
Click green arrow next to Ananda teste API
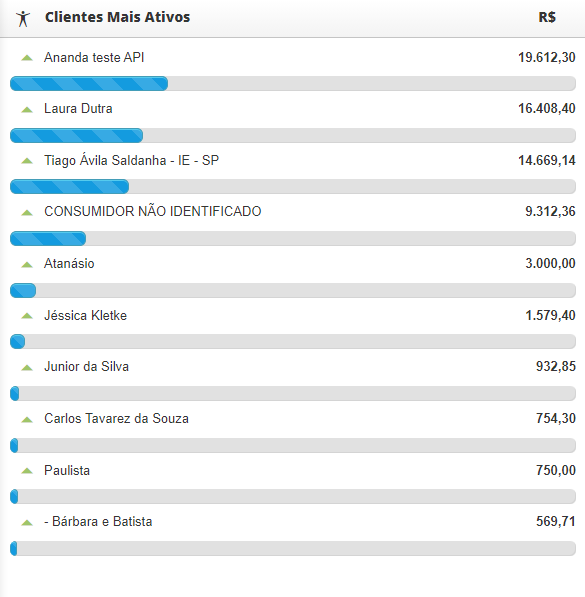tap(27, 58)
